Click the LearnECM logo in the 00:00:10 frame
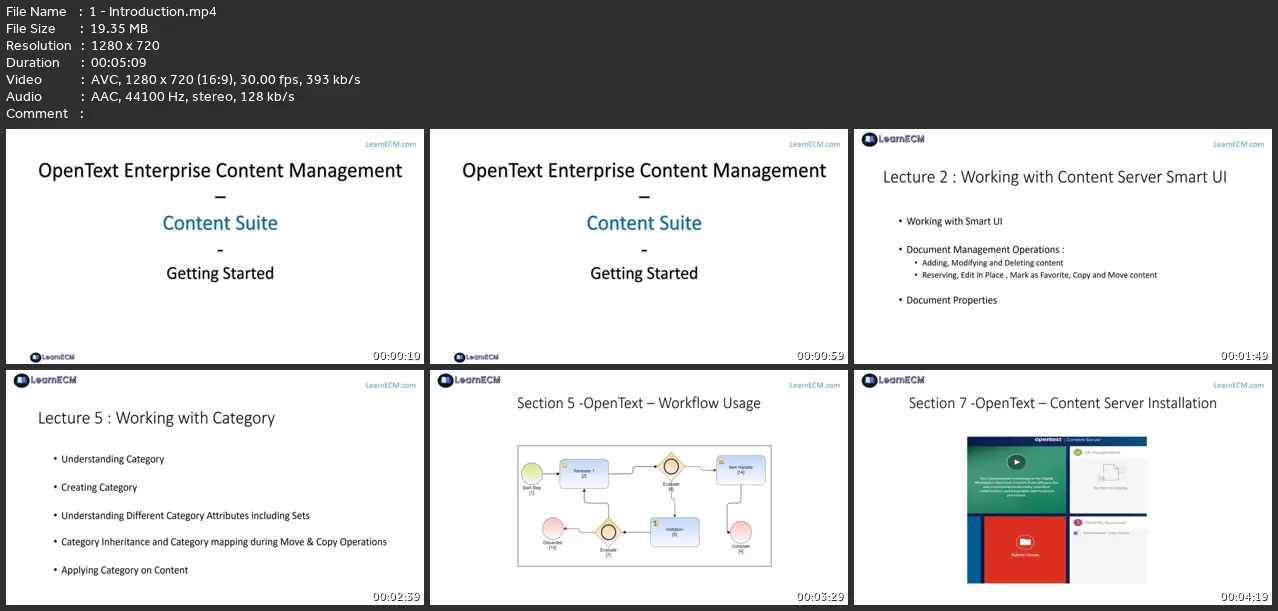This screenshot has width=1278, height=611. click(52, 357)
